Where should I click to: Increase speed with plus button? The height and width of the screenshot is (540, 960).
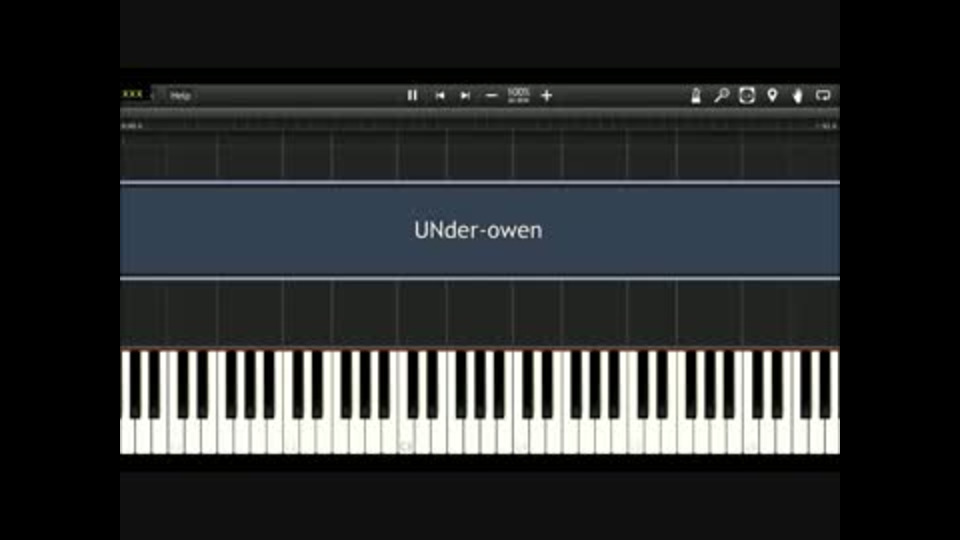point(547,96)
